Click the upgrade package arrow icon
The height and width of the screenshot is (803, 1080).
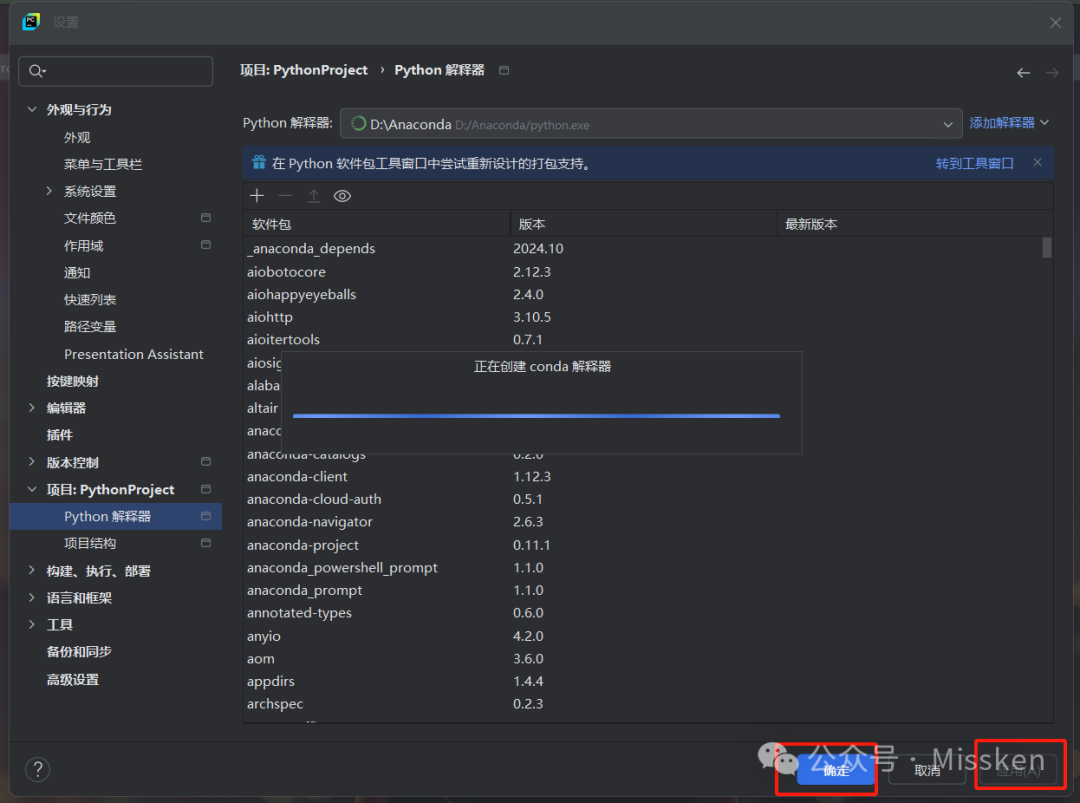click(313, 196)
